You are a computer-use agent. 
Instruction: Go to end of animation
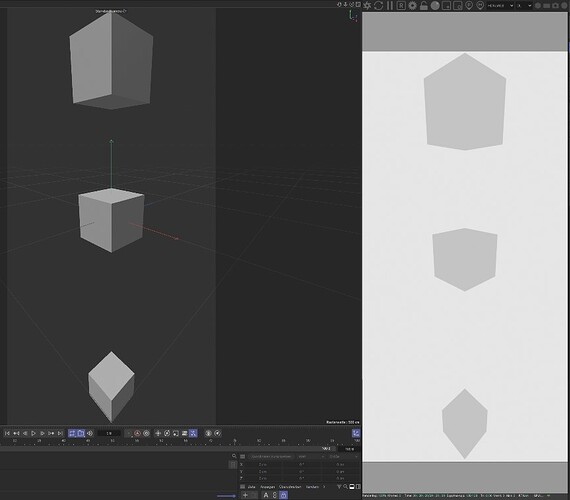(60, 433)
